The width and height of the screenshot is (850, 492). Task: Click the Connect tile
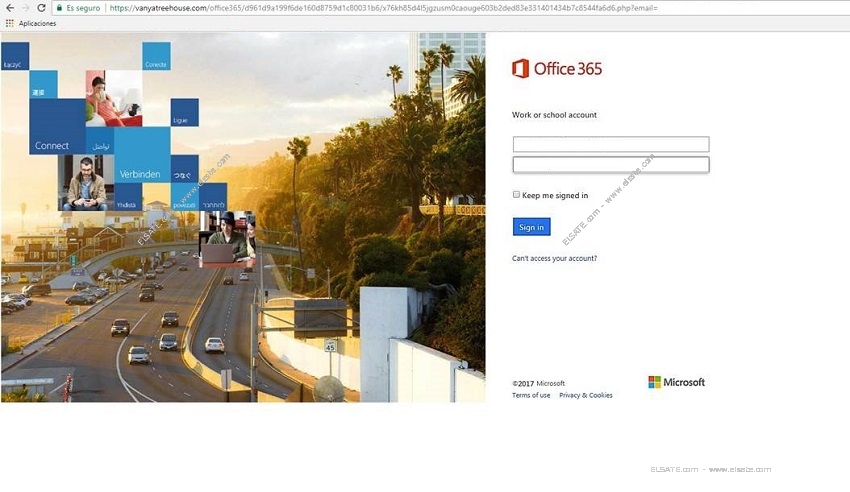coord(57,126)
